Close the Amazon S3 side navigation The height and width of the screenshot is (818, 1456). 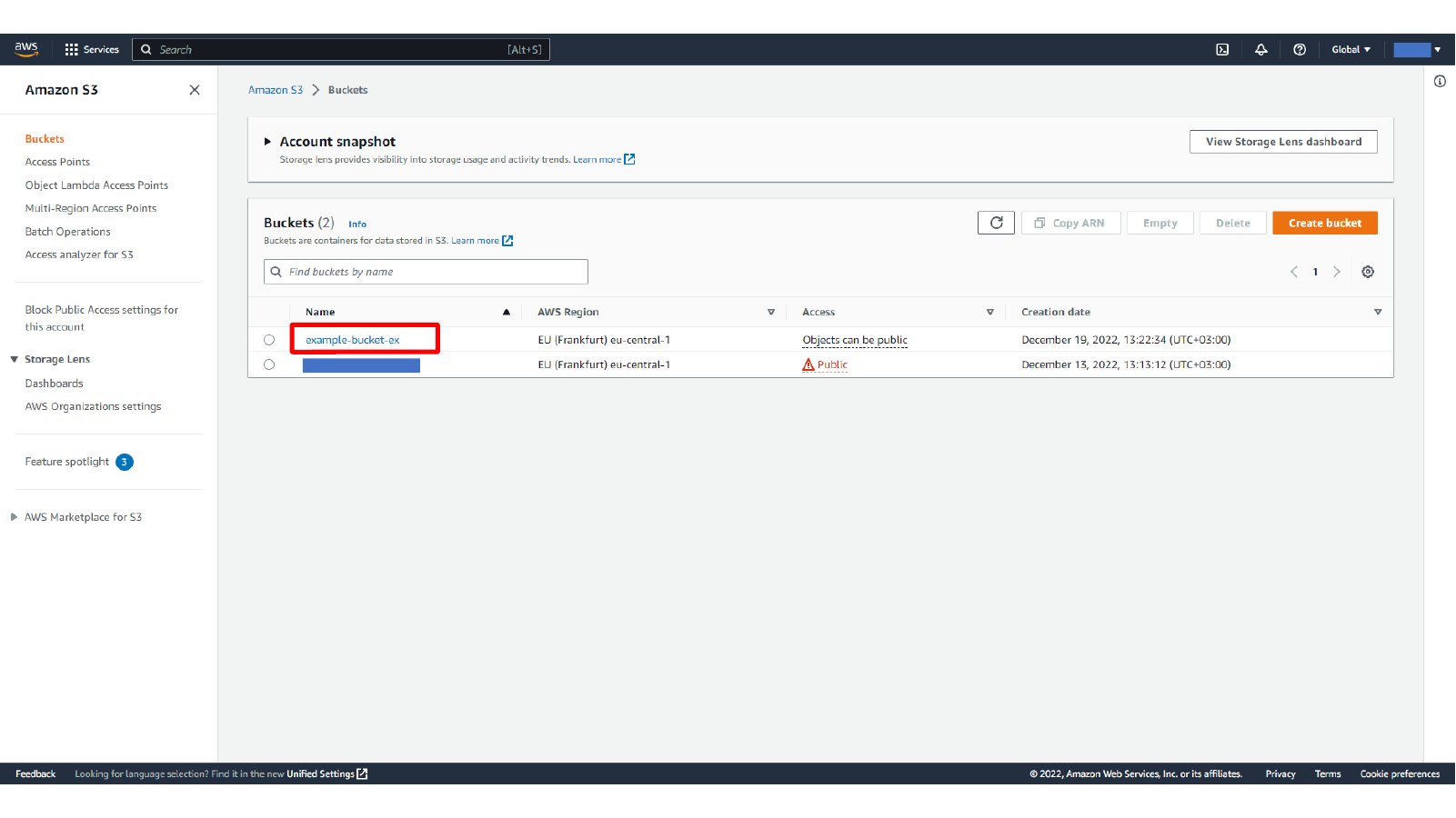[195, 90]
